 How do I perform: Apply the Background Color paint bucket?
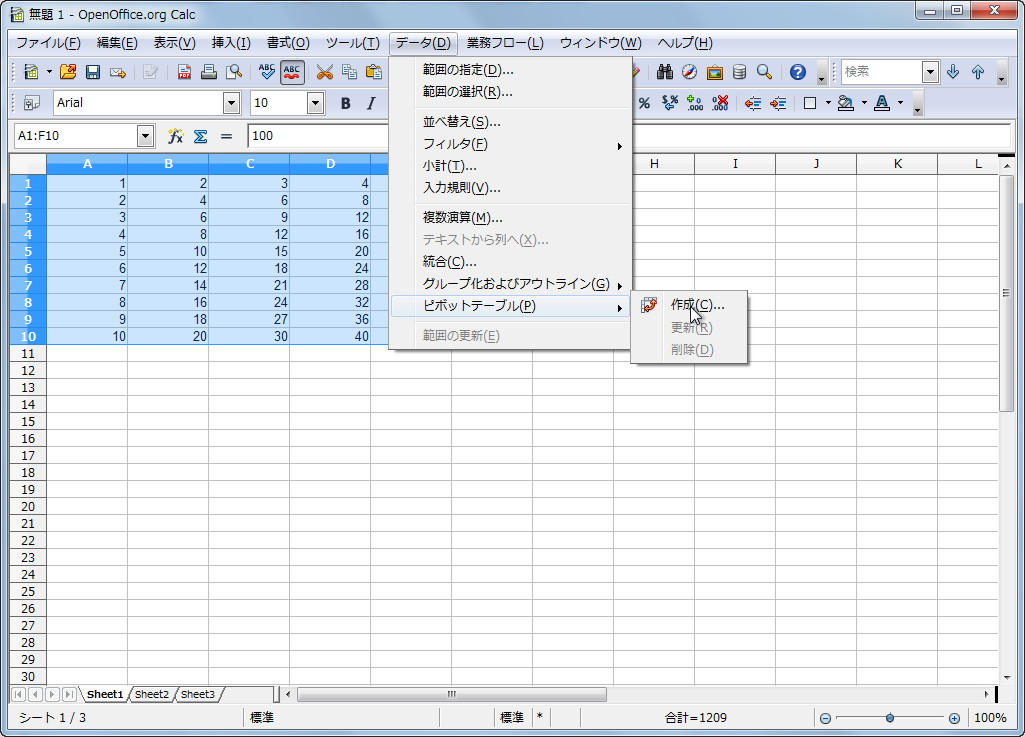click(x=846, y=103)
